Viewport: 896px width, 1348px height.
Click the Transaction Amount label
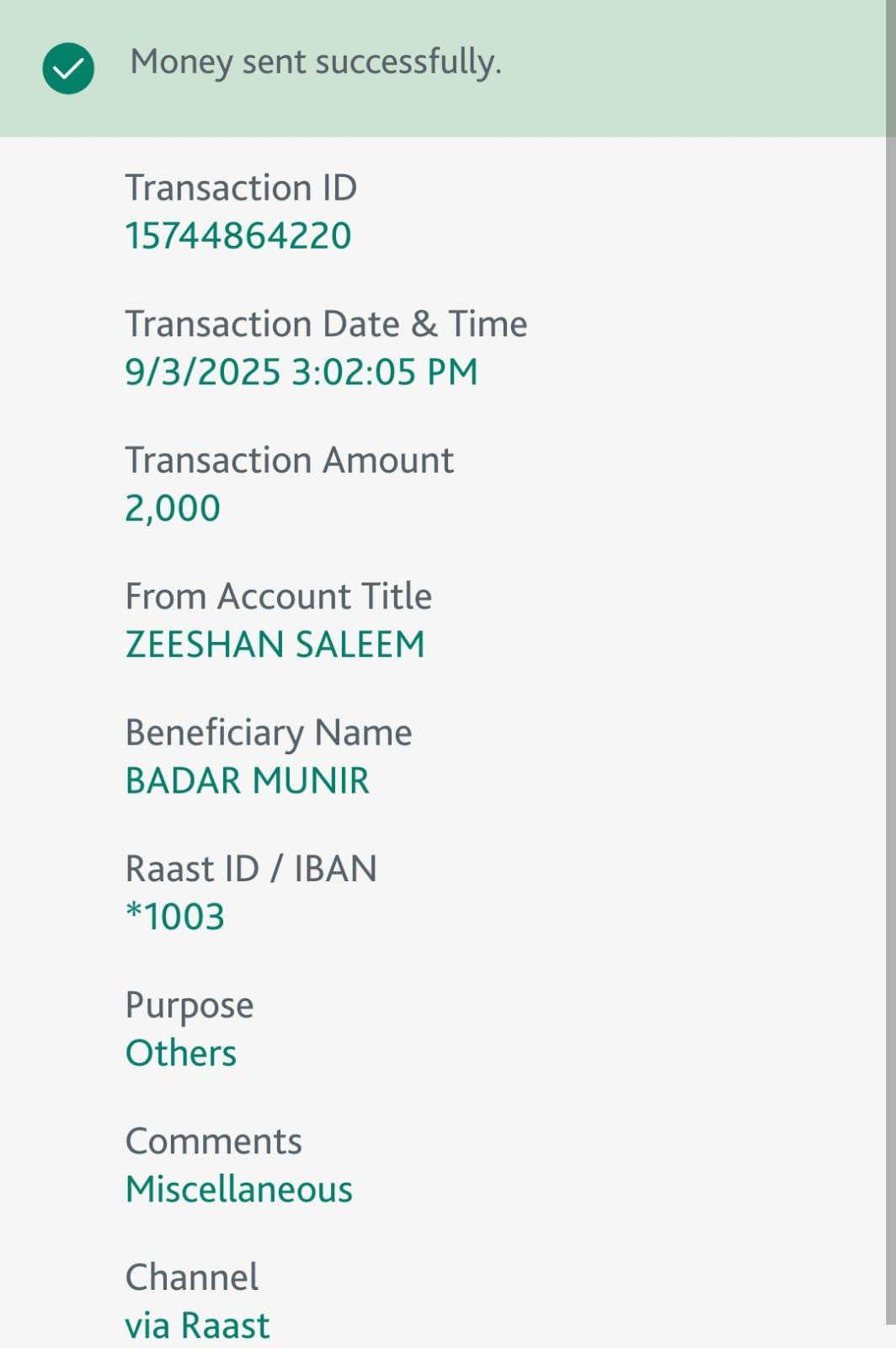point(289,460)
